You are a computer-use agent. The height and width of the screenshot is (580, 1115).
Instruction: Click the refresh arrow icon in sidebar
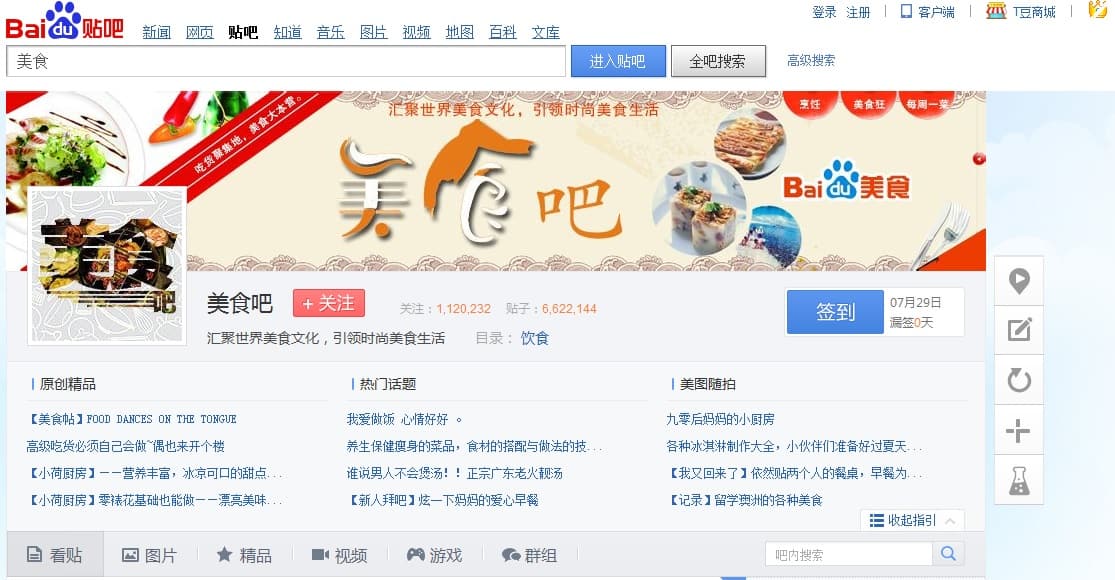coord(1019,380)
